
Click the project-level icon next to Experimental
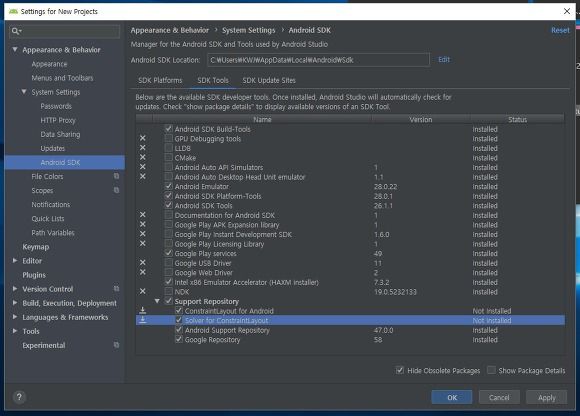[116, 345]
